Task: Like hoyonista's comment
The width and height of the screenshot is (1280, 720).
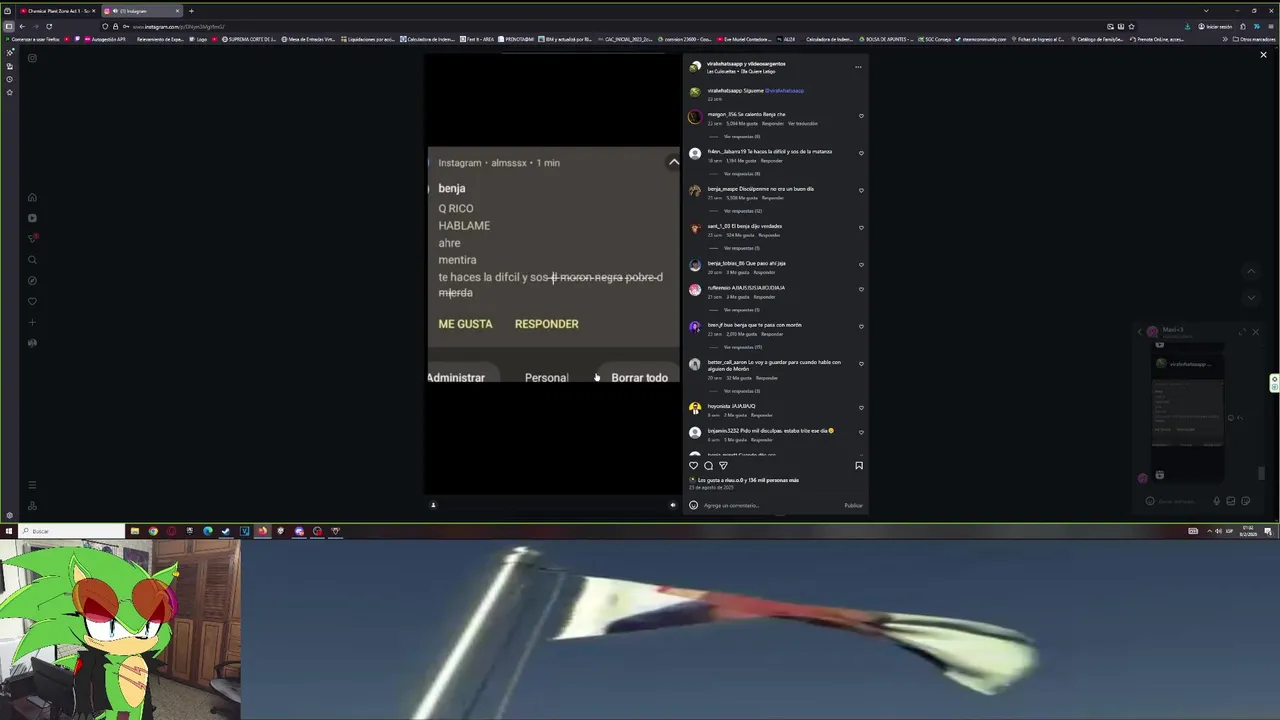Action: click(861, 408)
